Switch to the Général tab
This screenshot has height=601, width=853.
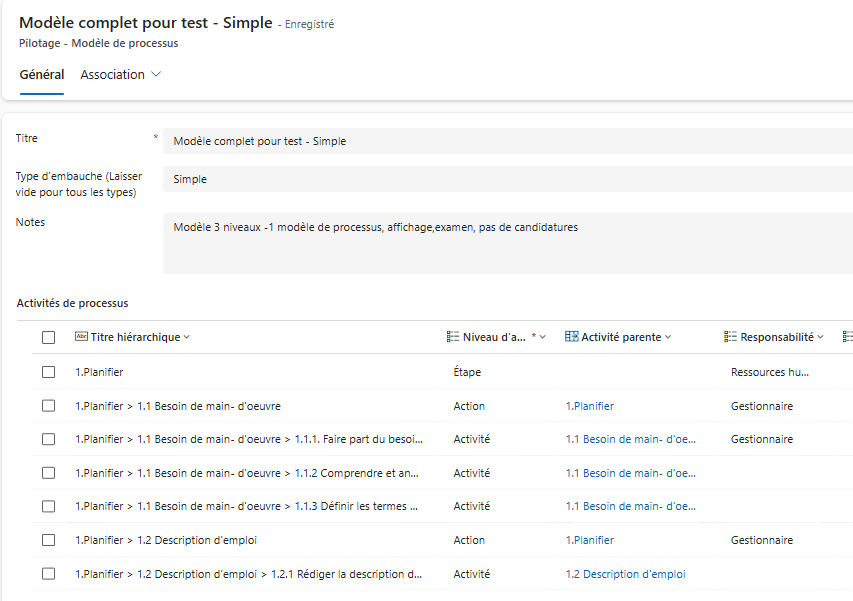pyautogui.click(x=42, y=75)
